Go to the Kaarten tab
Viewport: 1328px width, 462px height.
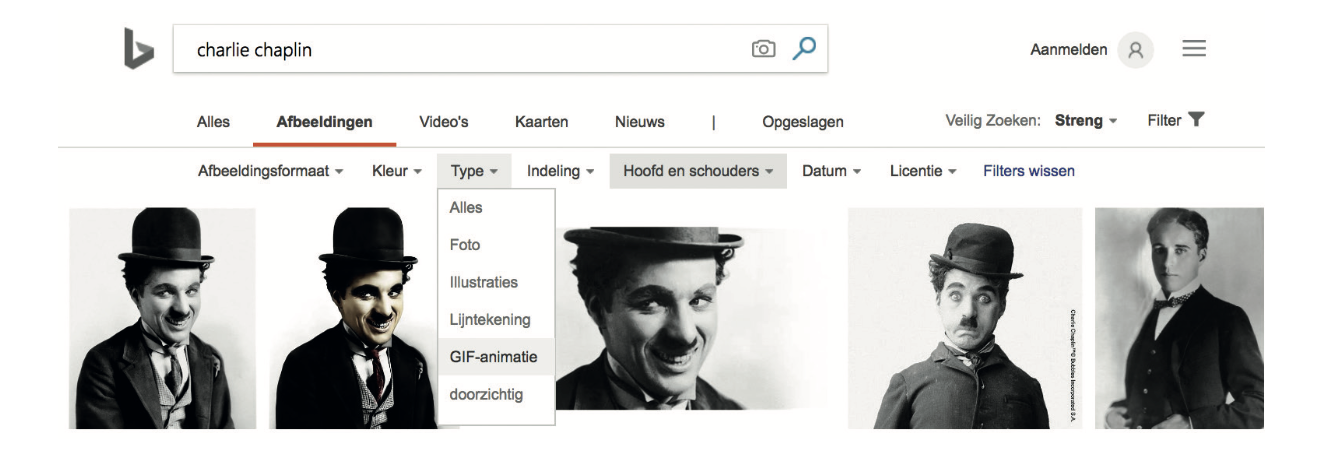pos(542,122)
